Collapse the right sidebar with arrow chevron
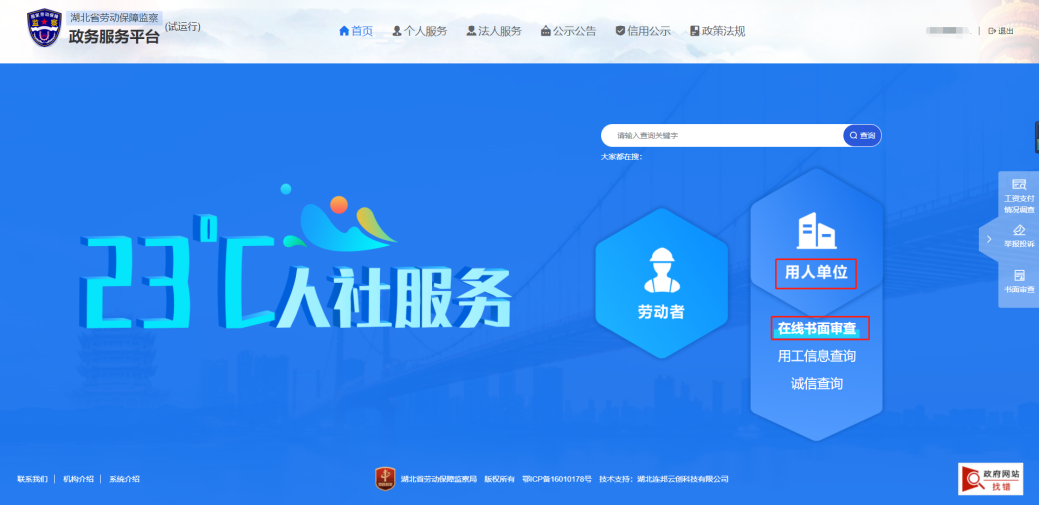 coord(989,239)
